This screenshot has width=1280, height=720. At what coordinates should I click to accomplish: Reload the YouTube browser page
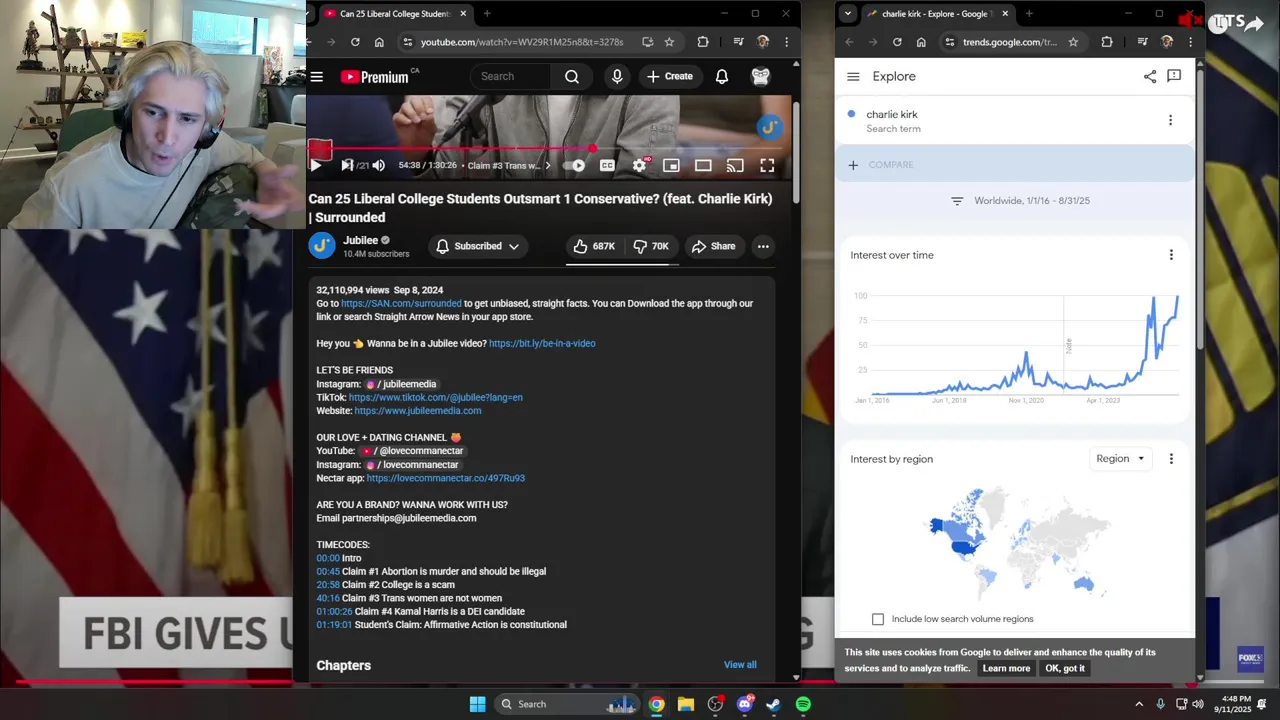coord(355,42)
